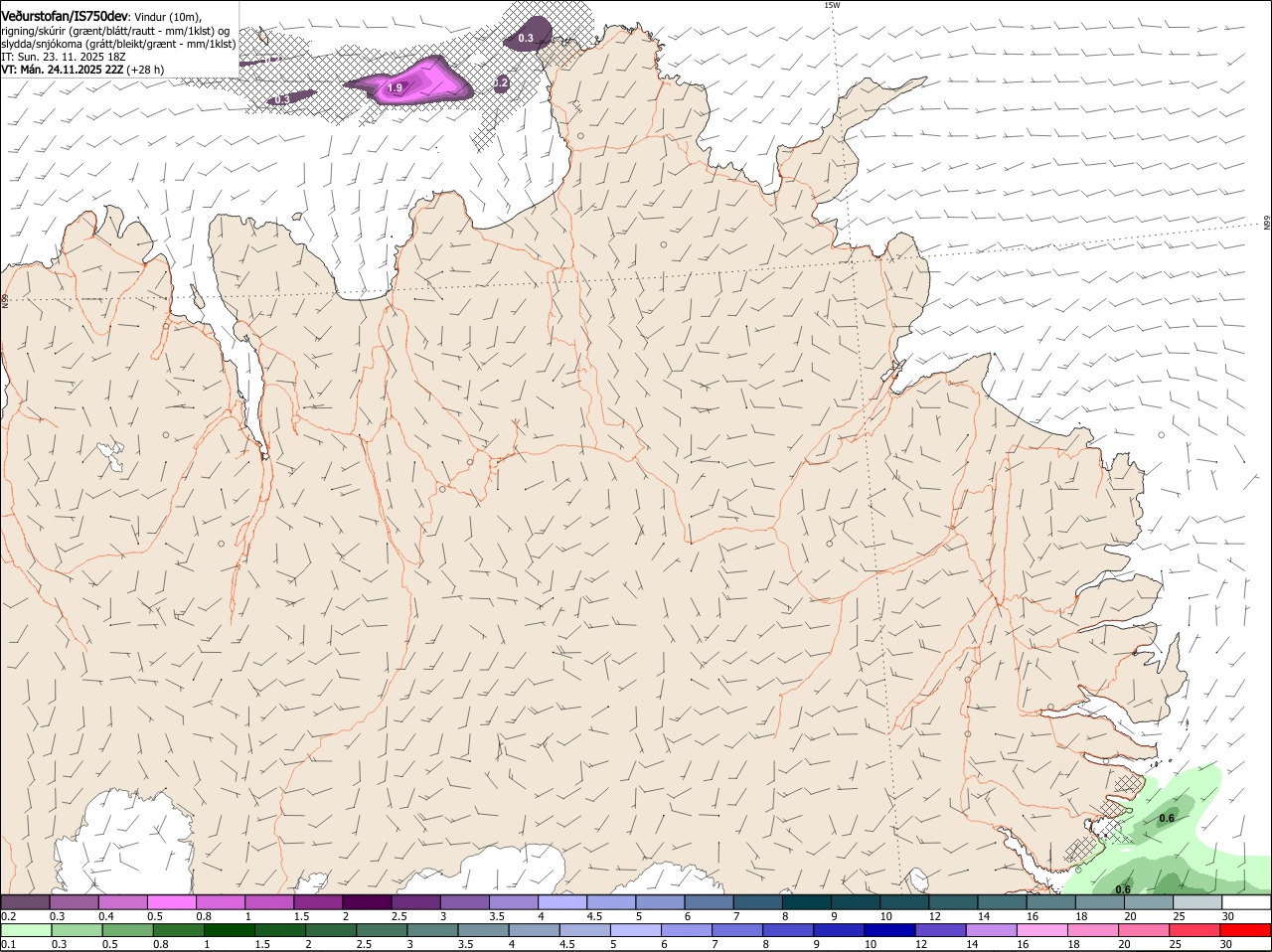The height and width of the screenshot is (952, 1272).
Task: Select the upper-scale white swatch starting at 30
Action: [1246, 902]
